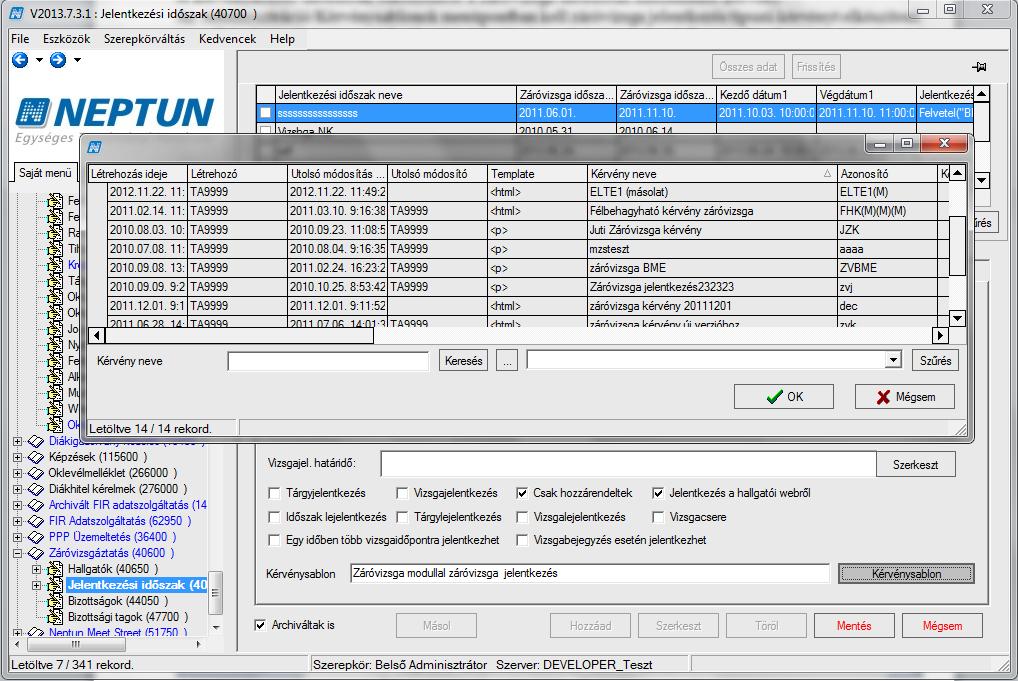The height and width of the screenshot is (681, 1018).
Task: Click the Kérvény neve search field
Action: [329, 361]
